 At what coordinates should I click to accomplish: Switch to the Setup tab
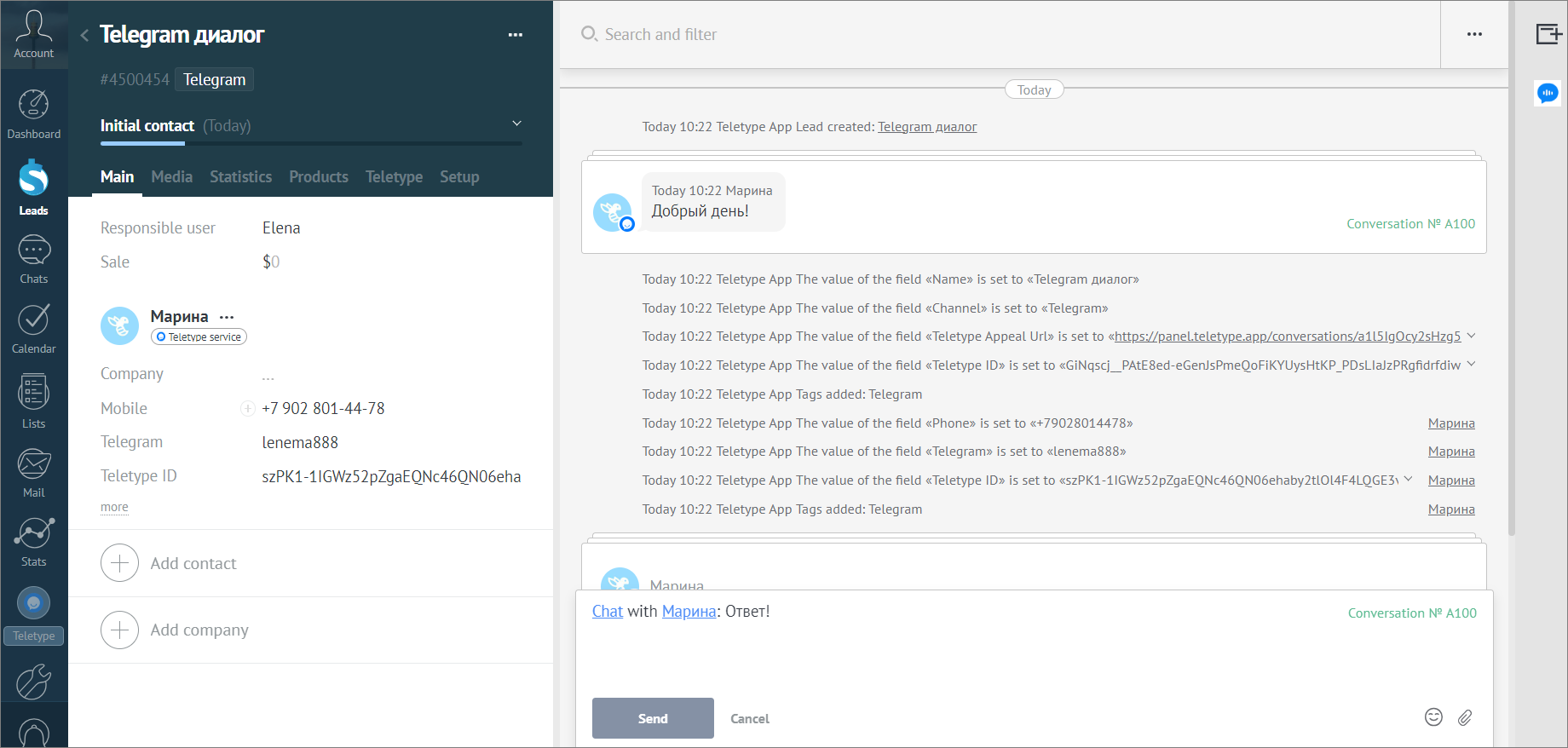click(x=459, y=177)
